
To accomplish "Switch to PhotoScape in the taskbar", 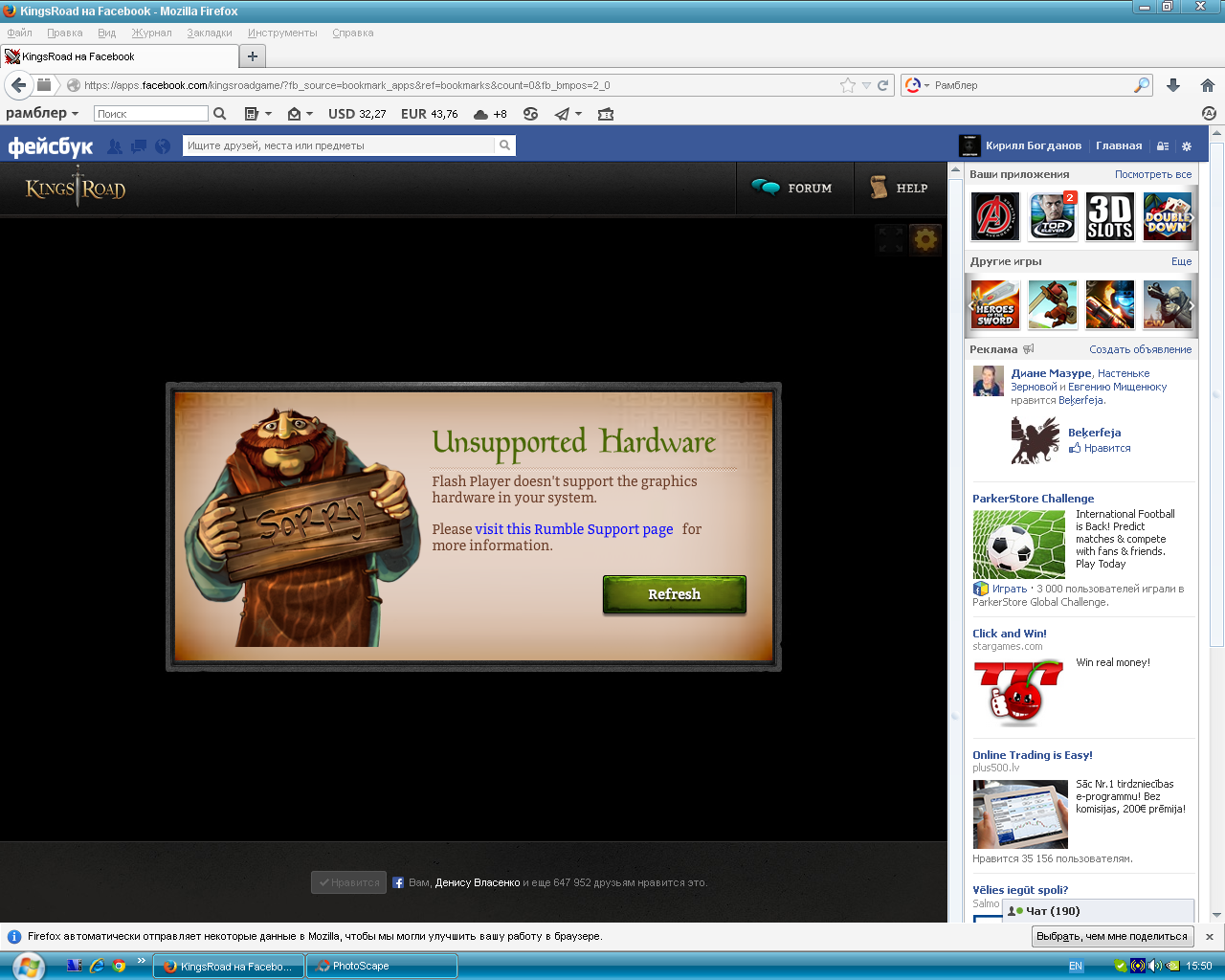I will [x=382, y=967].
